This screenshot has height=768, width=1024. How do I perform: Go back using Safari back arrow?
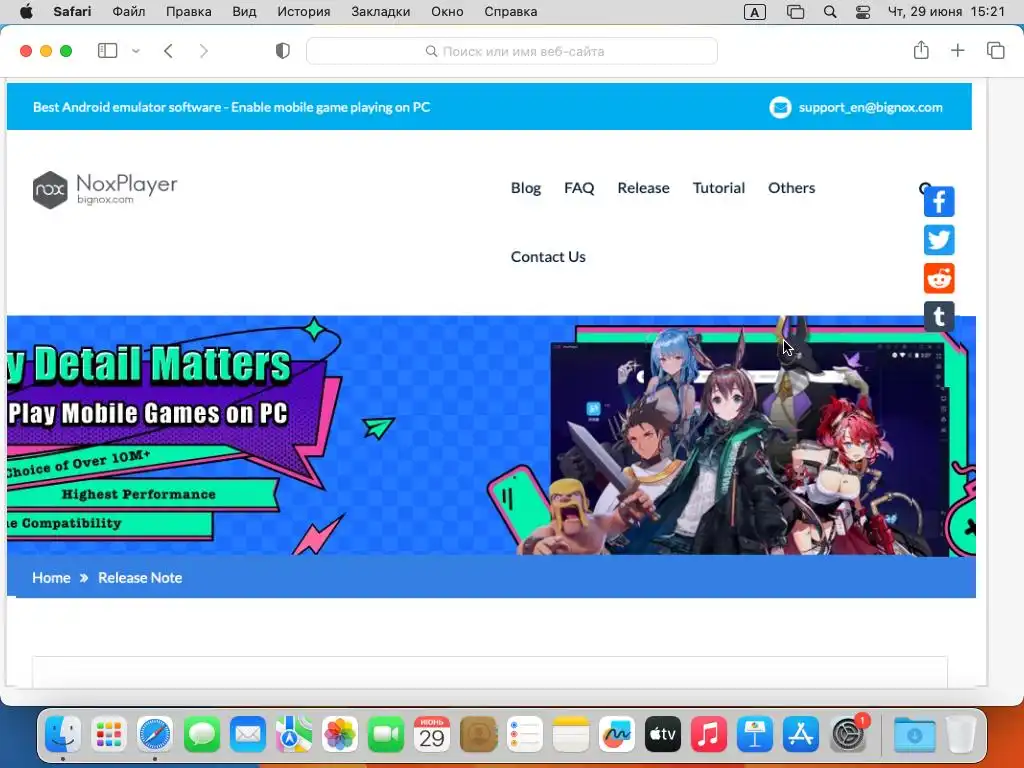click(x=168, y=51)
